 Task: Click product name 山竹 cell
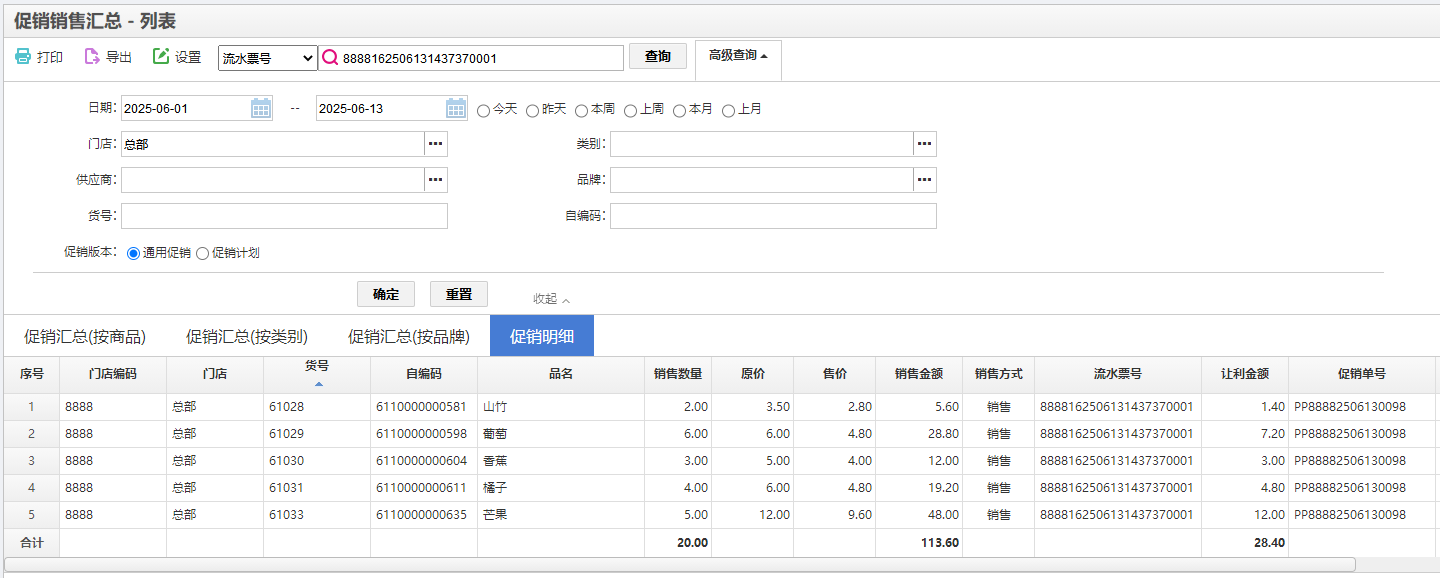[x=561, y=407]
